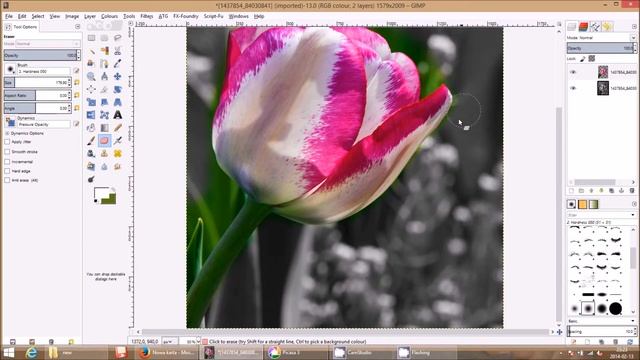
Task: Select the Paintbrush tool
Action: pos(91,141)
